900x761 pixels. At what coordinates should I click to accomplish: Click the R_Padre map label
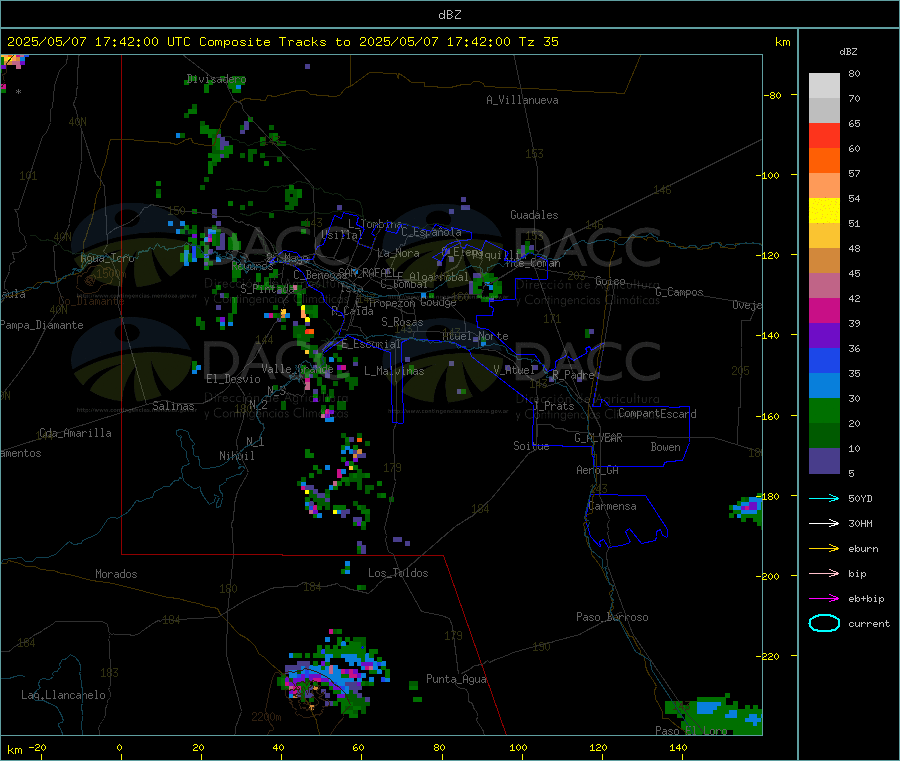click(x=573, y=375)
